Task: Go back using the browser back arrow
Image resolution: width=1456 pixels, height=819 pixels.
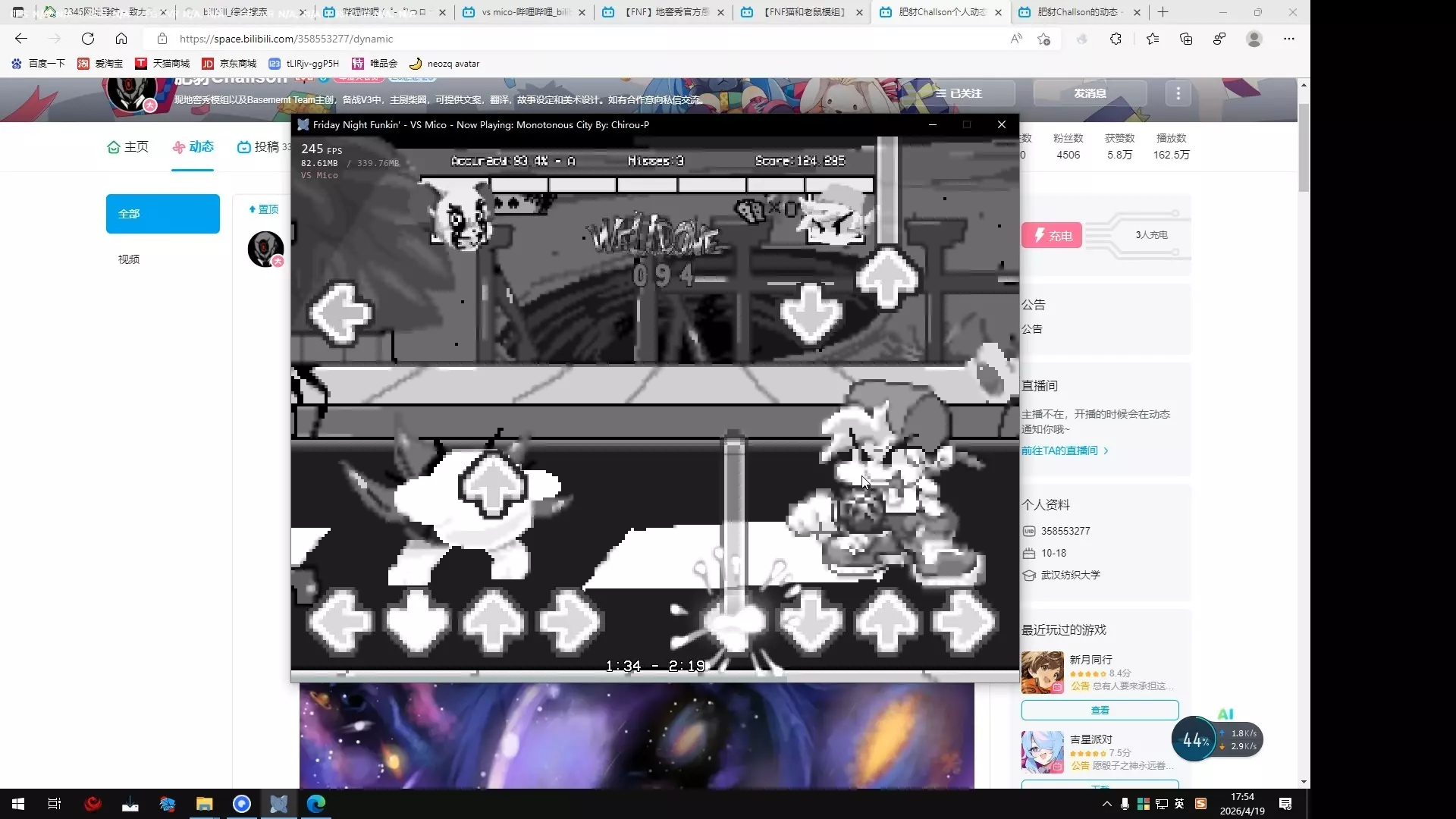Action: point(21,39)
